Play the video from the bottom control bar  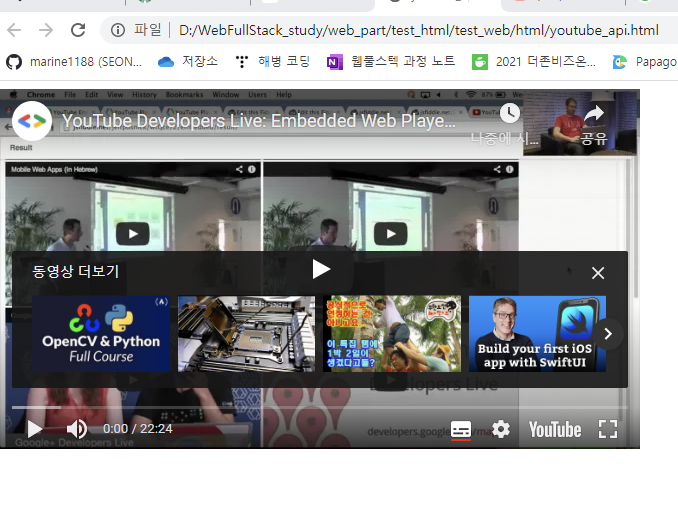(x=34, y=429)
